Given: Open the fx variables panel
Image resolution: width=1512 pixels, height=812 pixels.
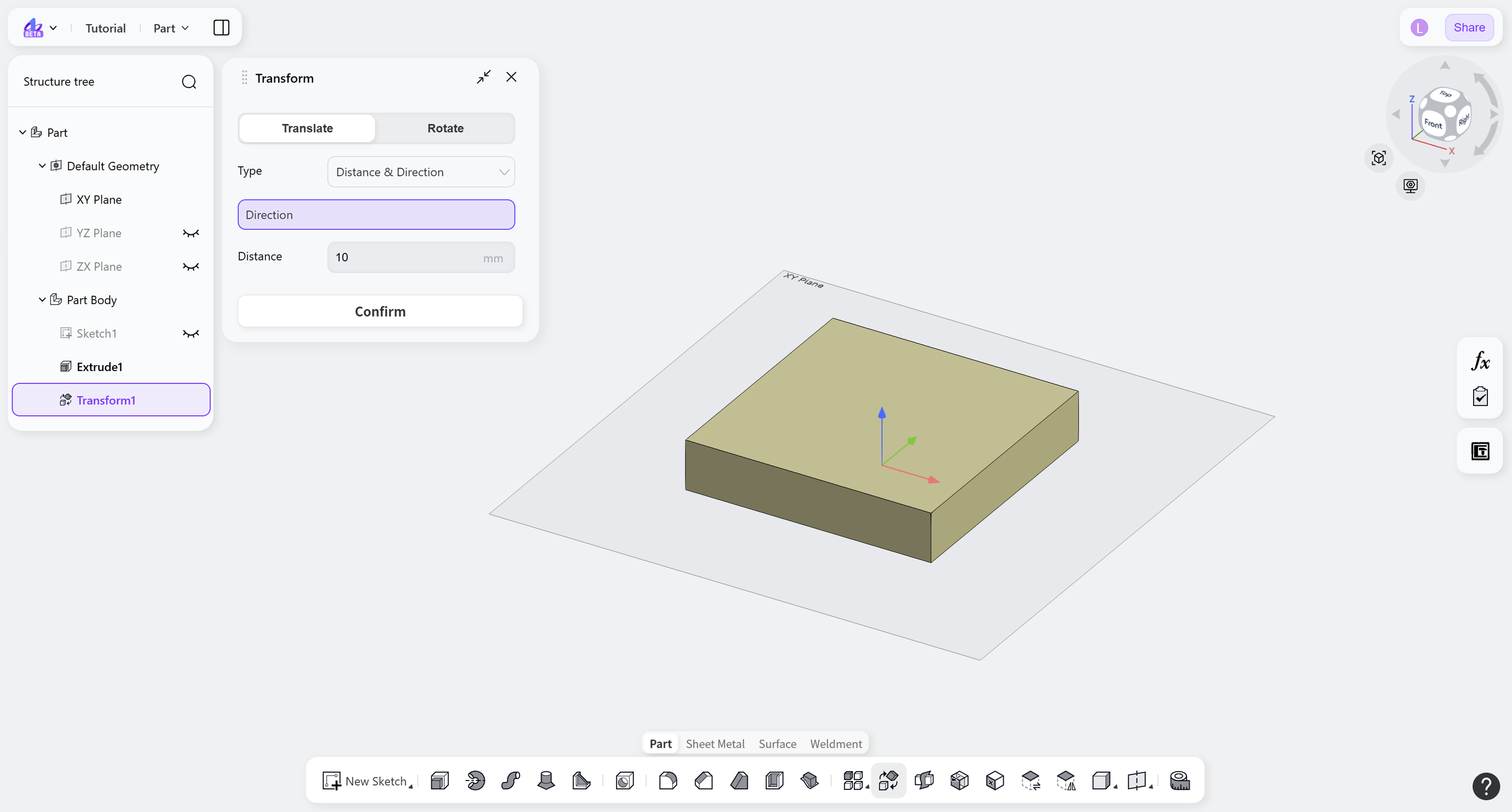Looking at the screenshot, I should click(x=1480, y=361).
